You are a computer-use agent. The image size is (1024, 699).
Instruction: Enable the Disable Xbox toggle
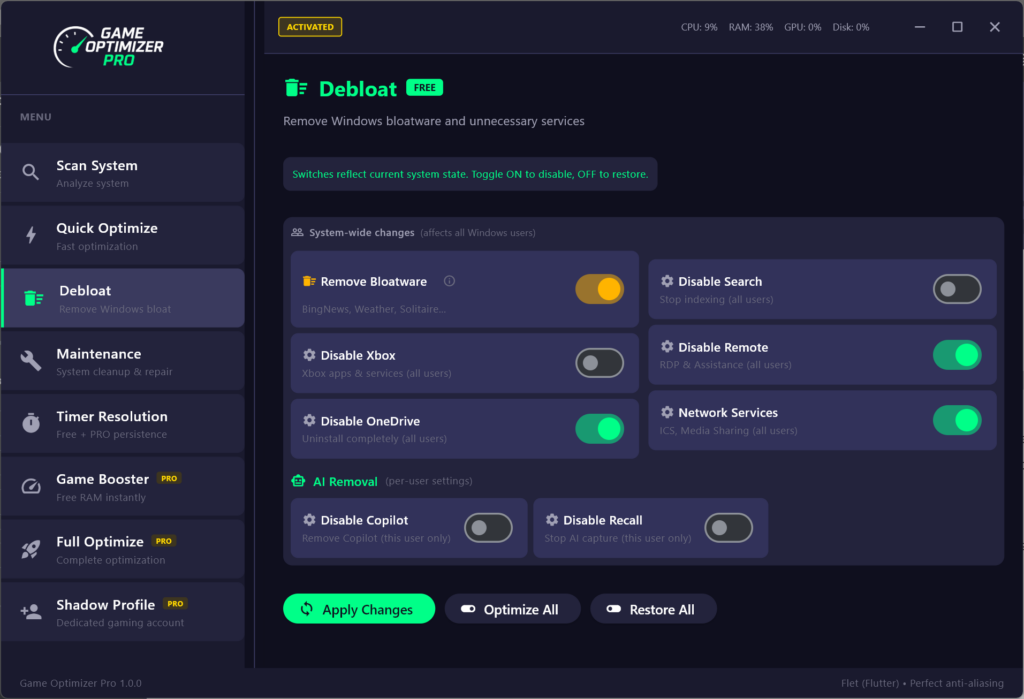tap(599, 363)
